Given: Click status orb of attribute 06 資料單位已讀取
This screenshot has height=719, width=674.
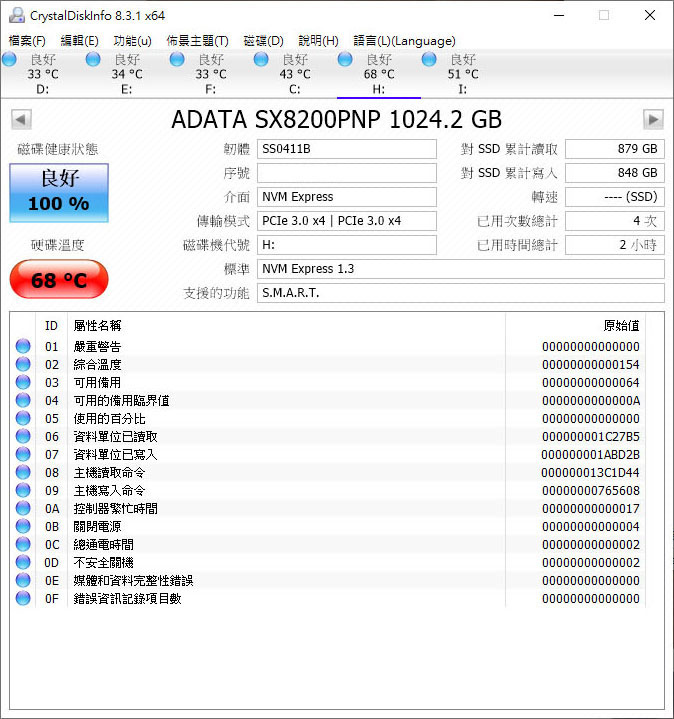Looking at the screenshot, I should click(x=23, y=436).
